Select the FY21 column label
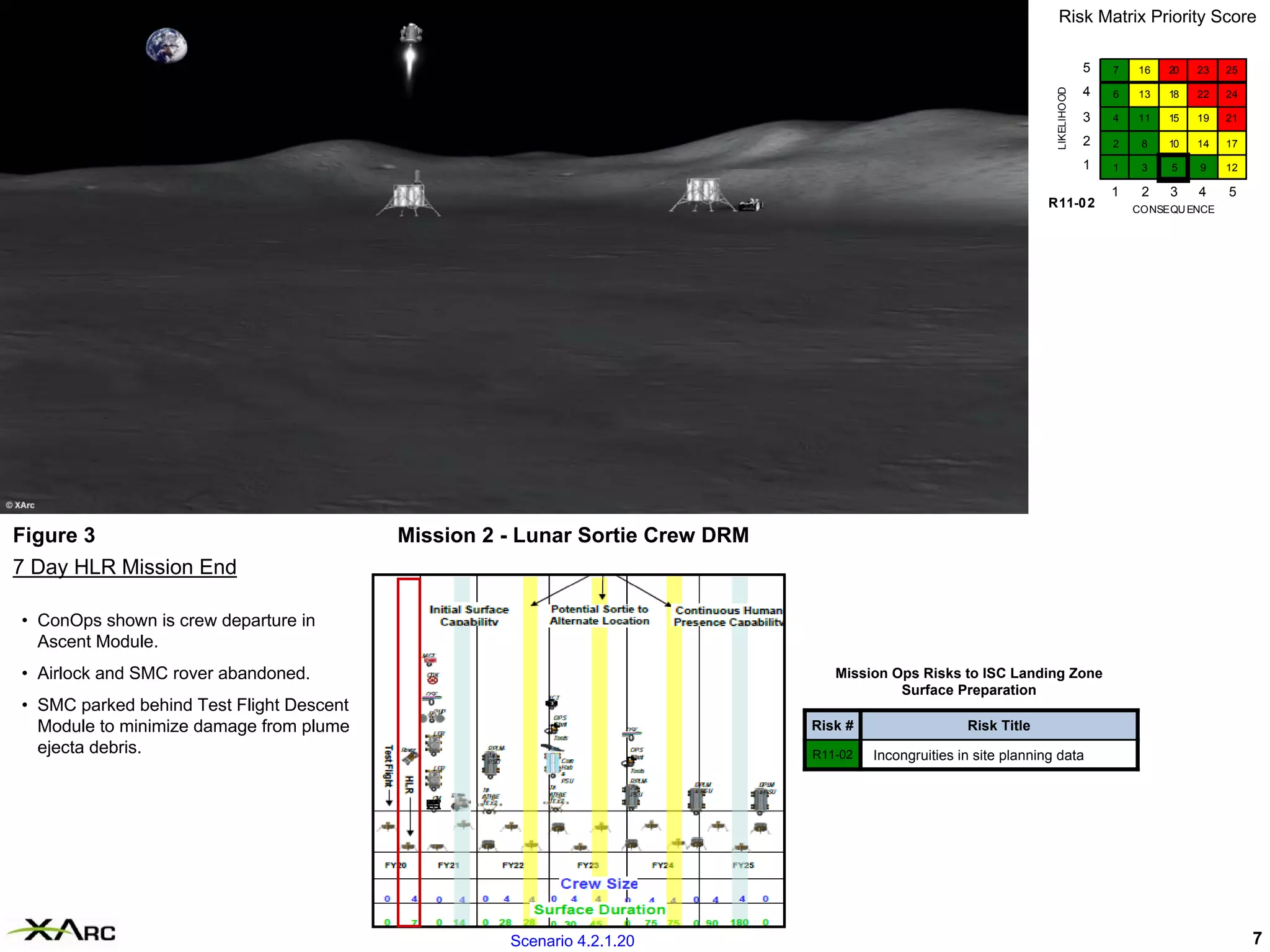 pyautogui.click(x=448, y=865)
